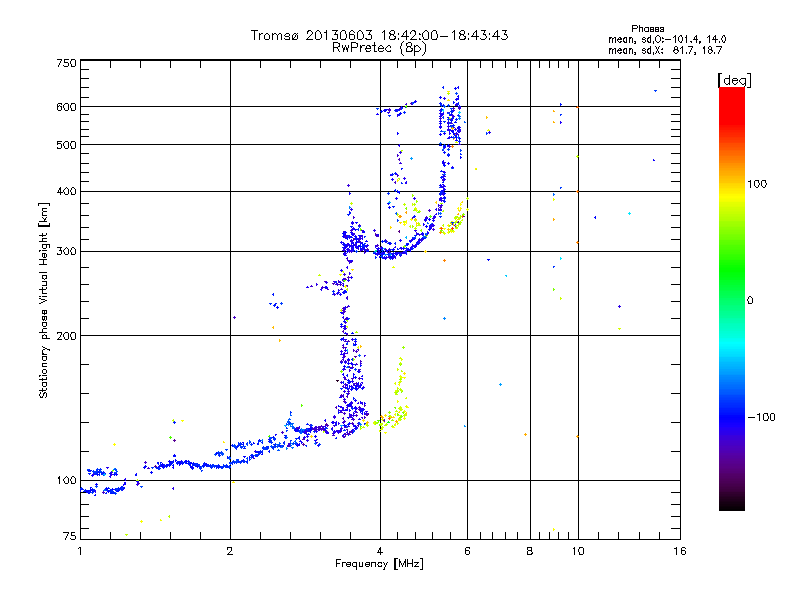Click the 'RwPretec (8p)' subtitle
This screenshot has width=800, height=600.
click(x=379, y=48)
